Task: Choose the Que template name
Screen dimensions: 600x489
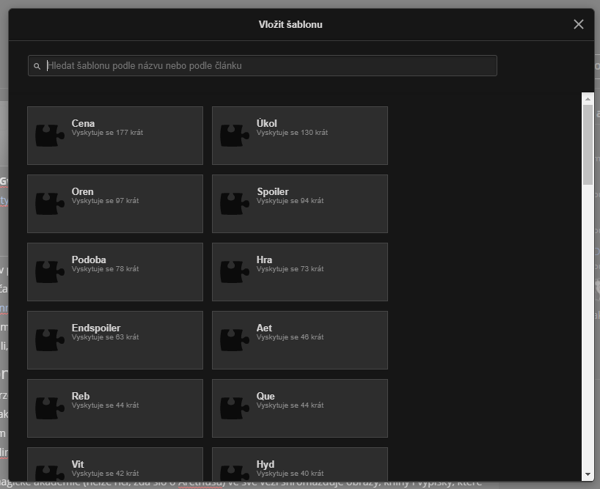Action: pyautogui.click(x=266, y=396)
